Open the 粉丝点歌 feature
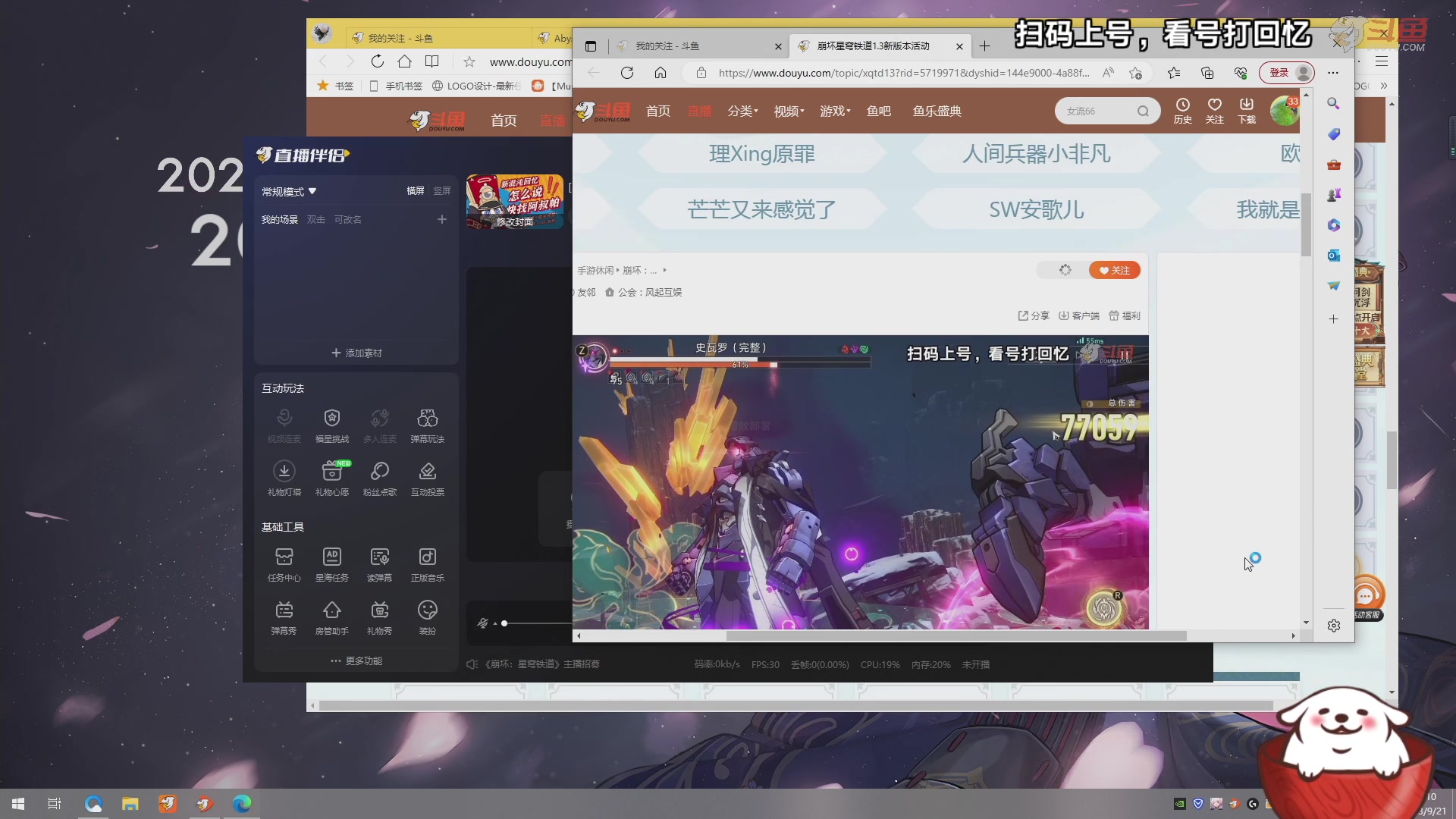This screenshot has height=819, width=1456. (380, 479)
